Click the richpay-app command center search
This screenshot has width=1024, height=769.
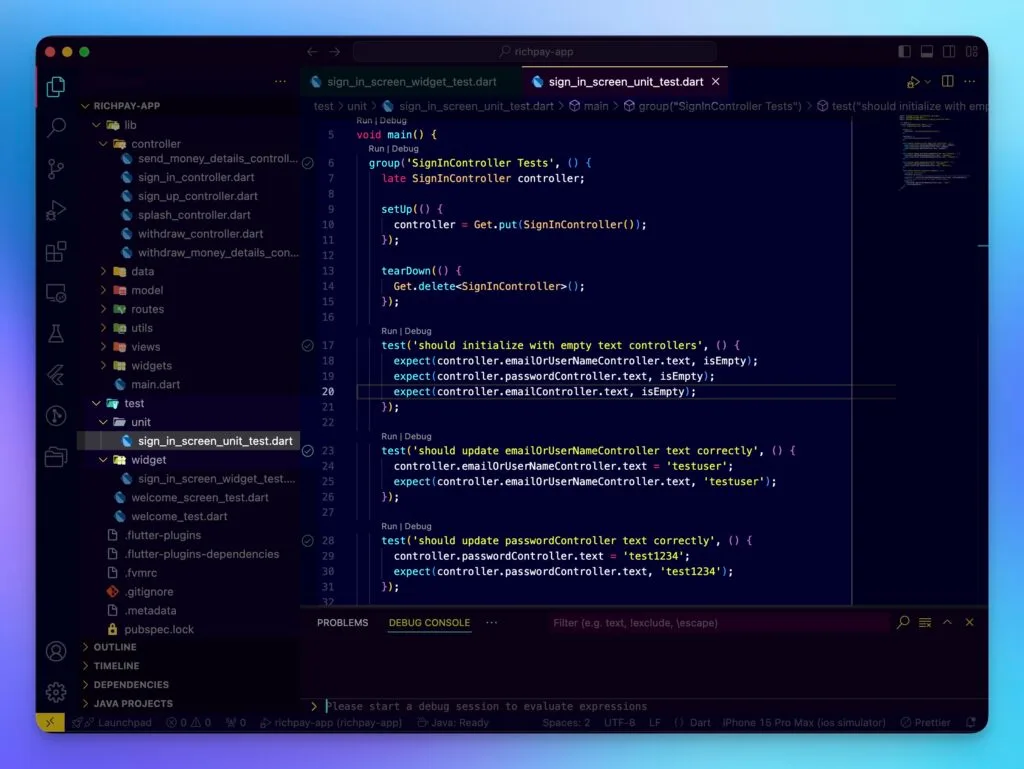(x=534, y=52)
